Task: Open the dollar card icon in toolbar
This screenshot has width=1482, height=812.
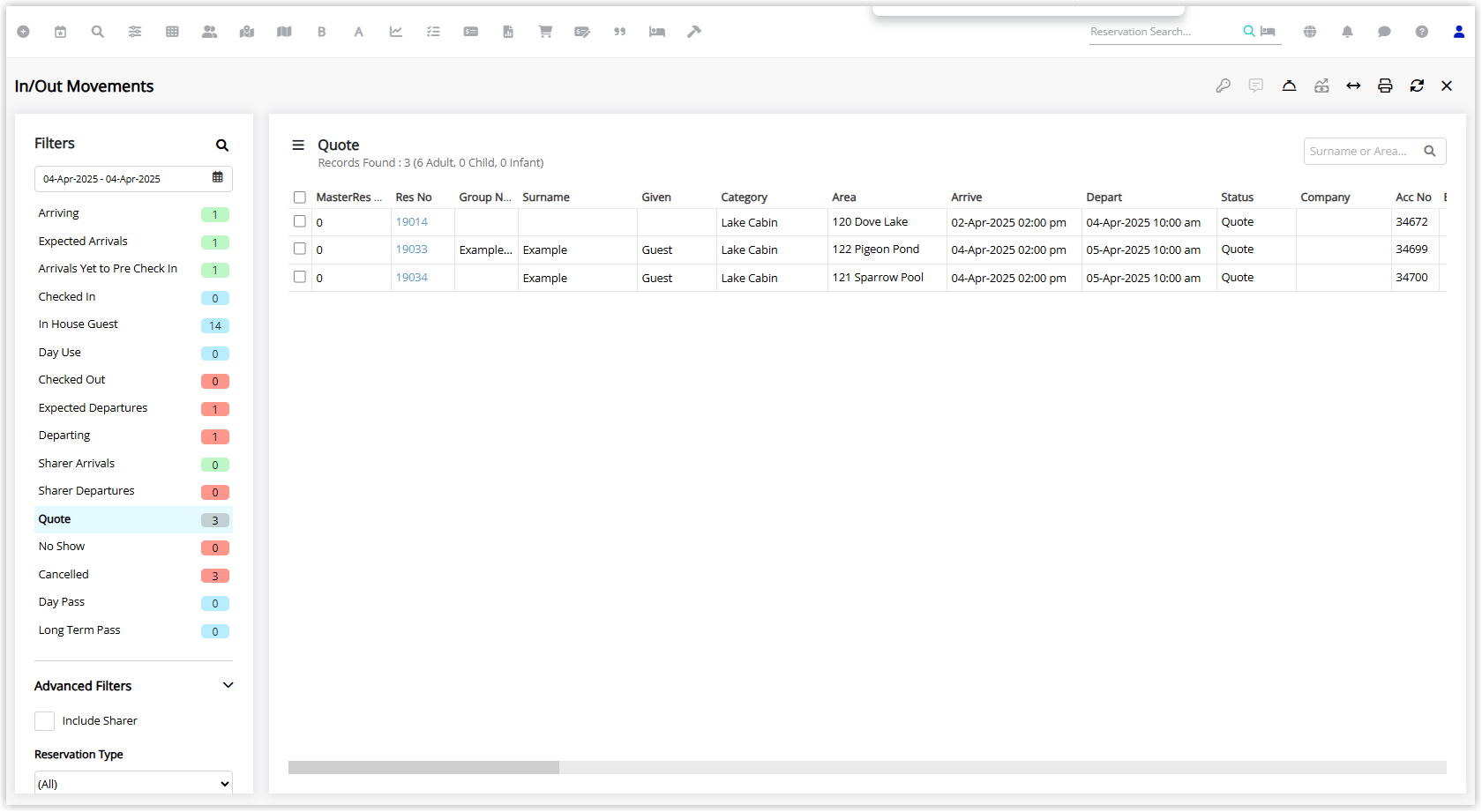Action: pos(471,32)
